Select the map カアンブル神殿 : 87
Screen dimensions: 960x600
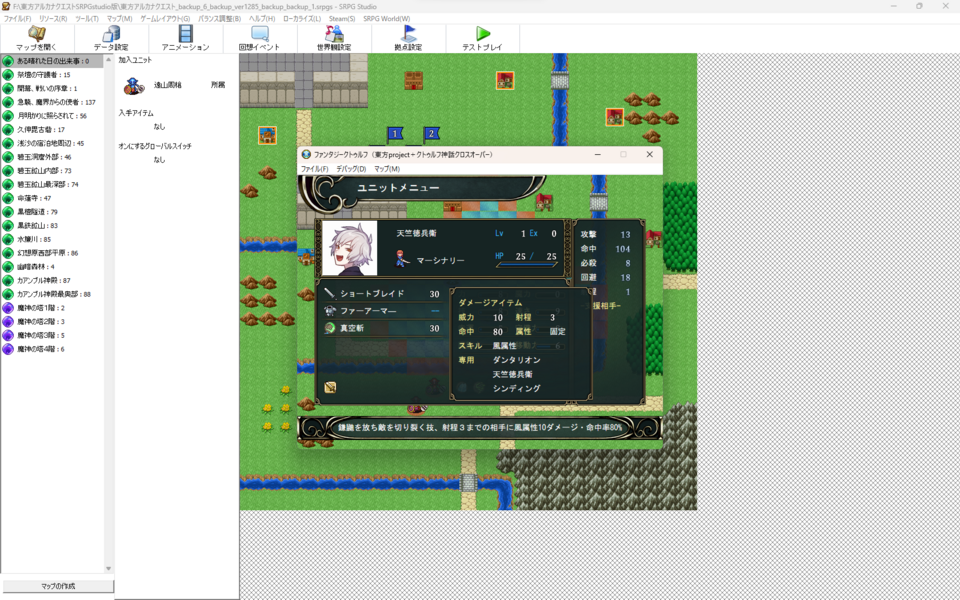(53, 280)
